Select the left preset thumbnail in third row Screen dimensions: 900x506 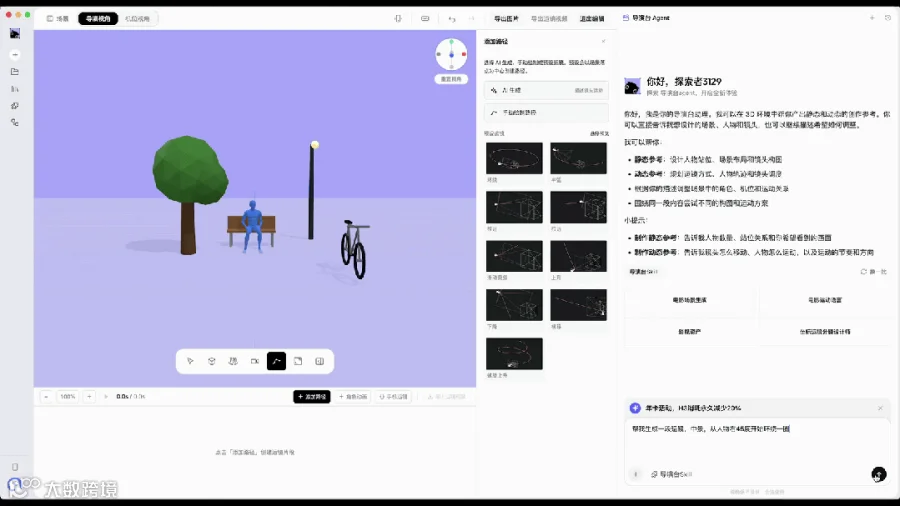514,256
